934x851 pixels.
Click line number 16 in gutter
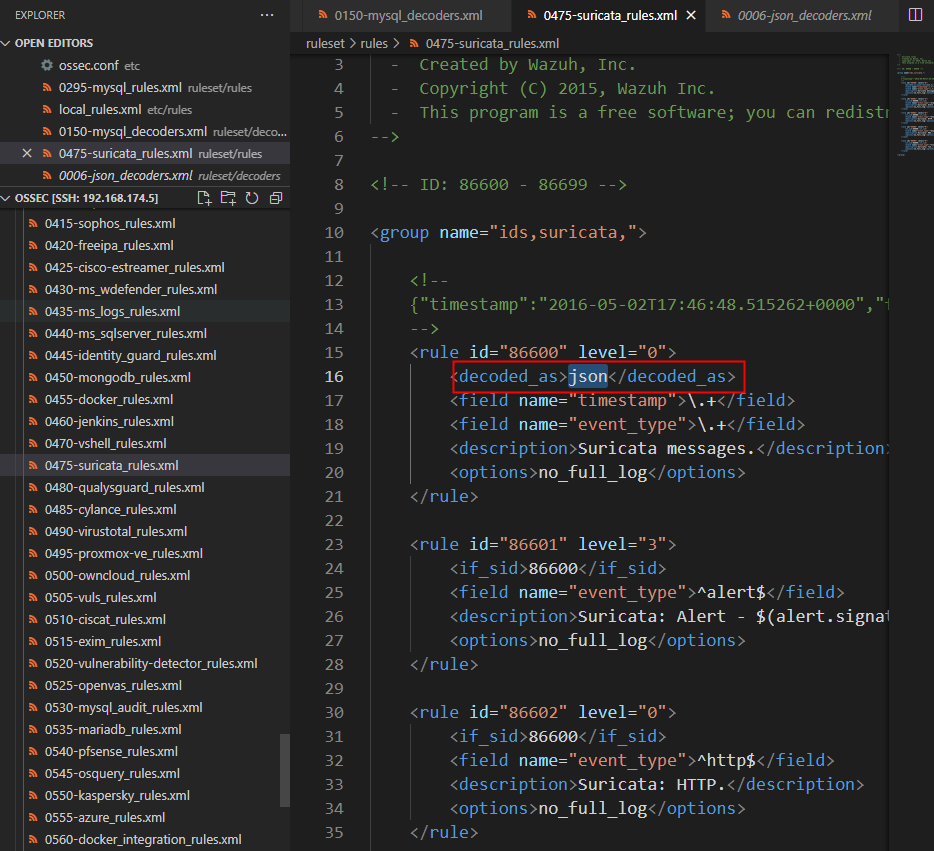tap(334, 377)
